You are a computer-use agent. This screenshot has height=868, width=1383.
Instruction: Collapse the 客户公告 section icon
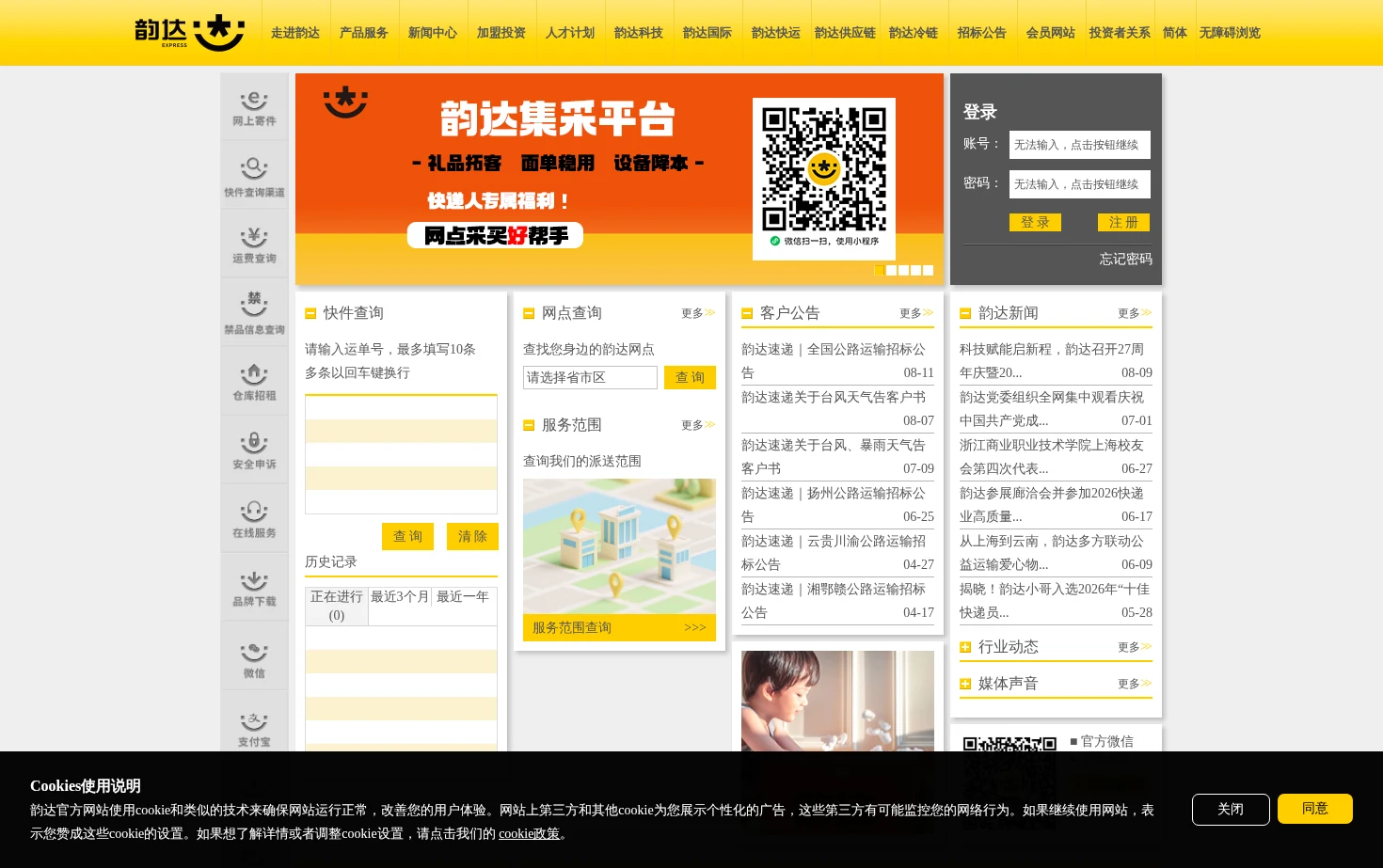(x=747, y=313)
